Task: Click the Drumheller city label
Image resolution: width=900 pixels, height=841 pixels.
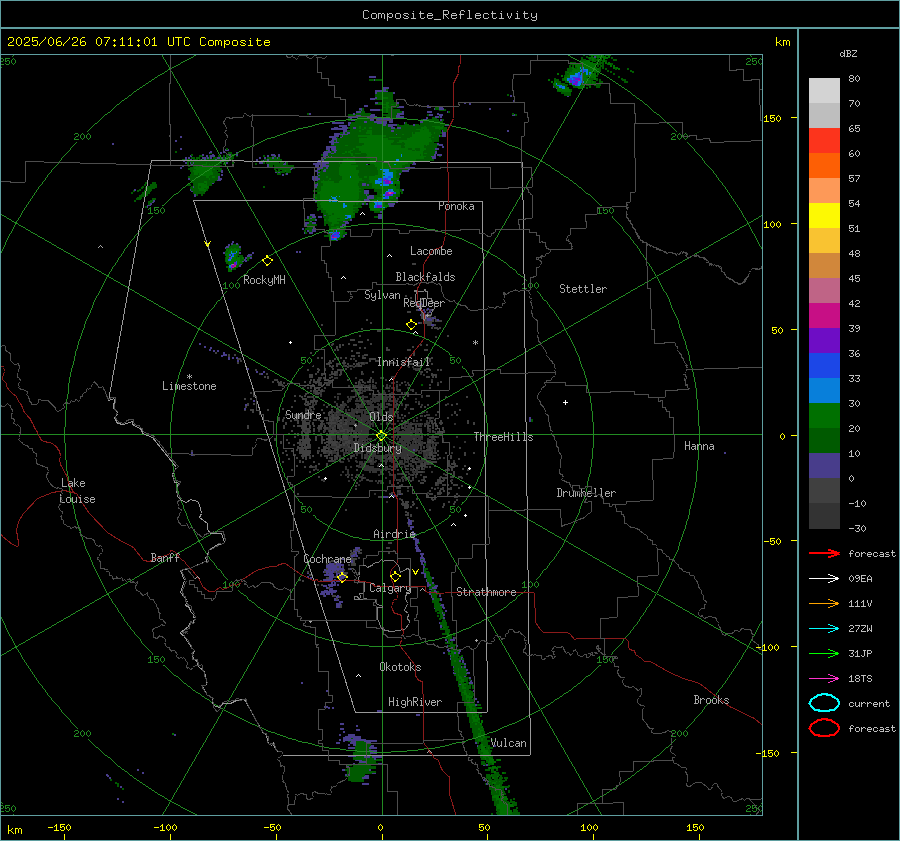Action: coord(586,493)
